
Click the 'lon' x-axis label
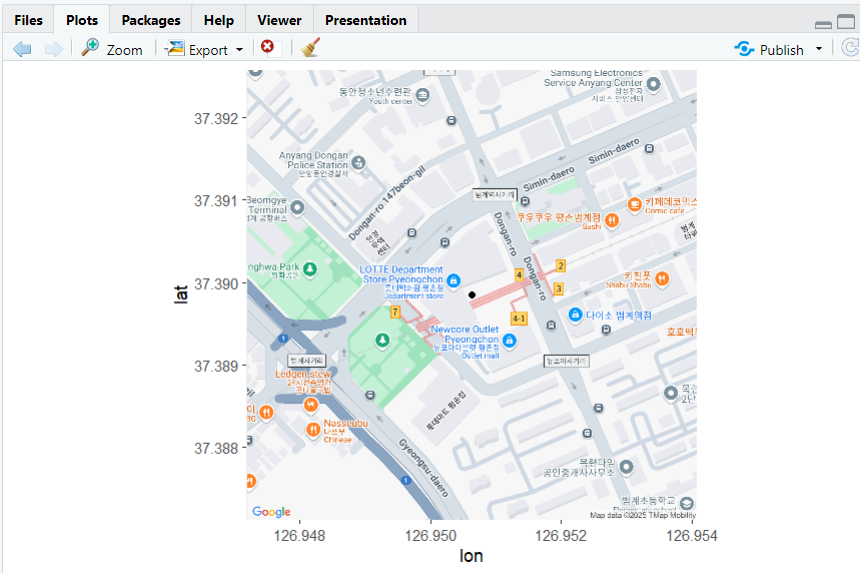[471, 556]
